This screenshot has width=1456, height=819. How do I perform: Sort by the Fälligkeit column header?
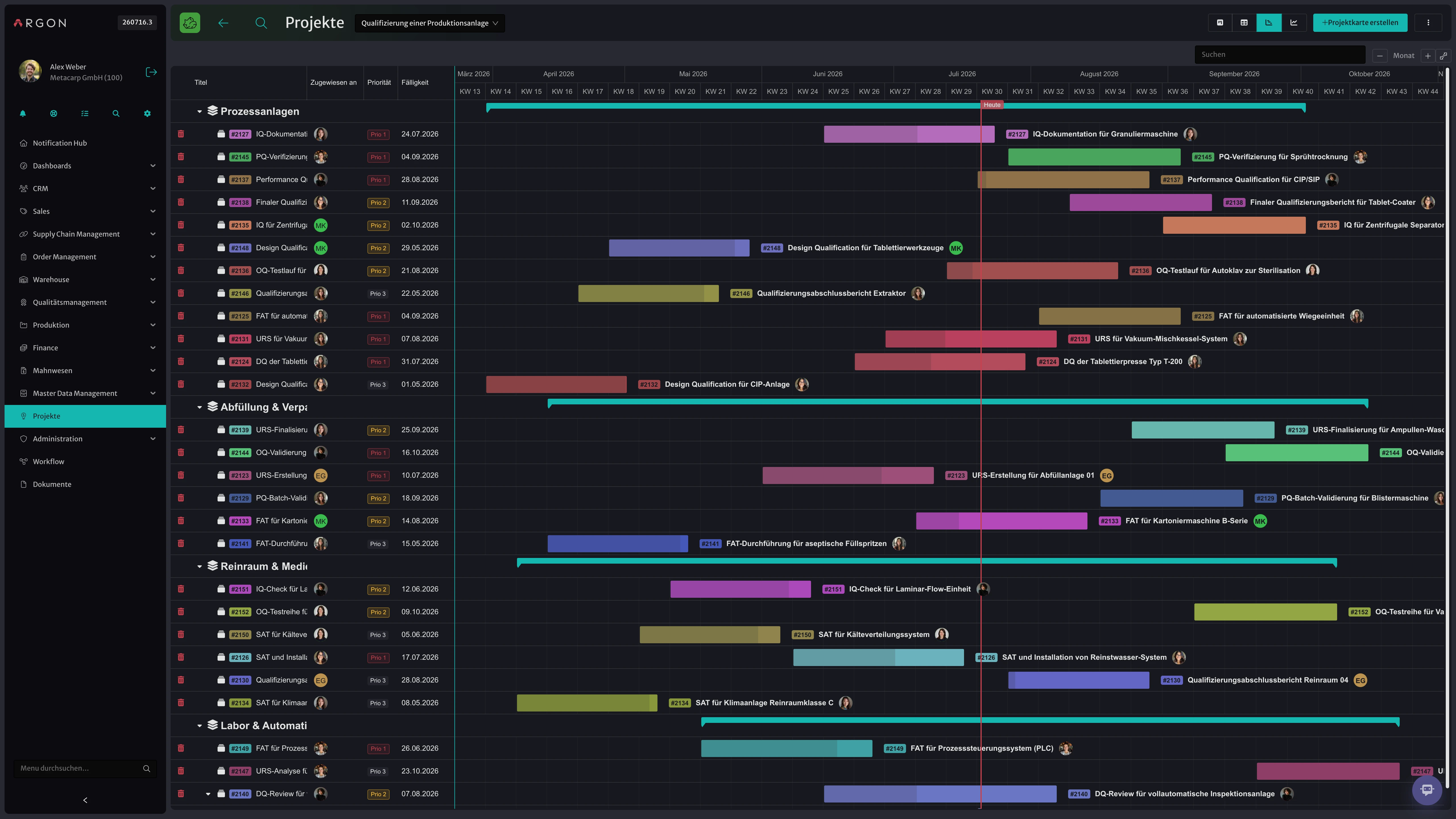pos(415,82)
